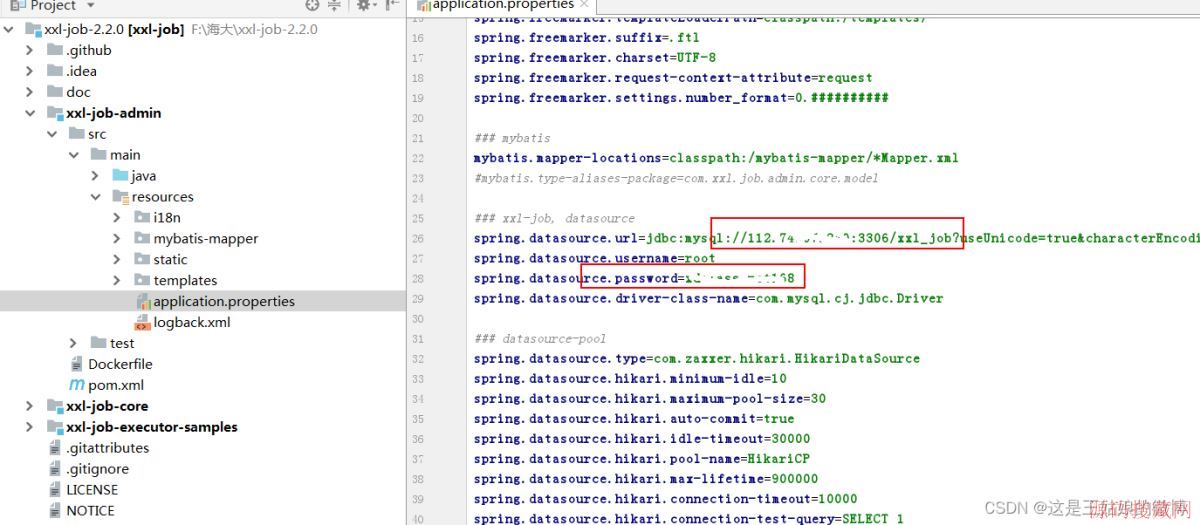The height and width of the screenshot is (525, 1200).
Task: Click the xxl-job-executor-samples module icon
Action: [55, 427]
